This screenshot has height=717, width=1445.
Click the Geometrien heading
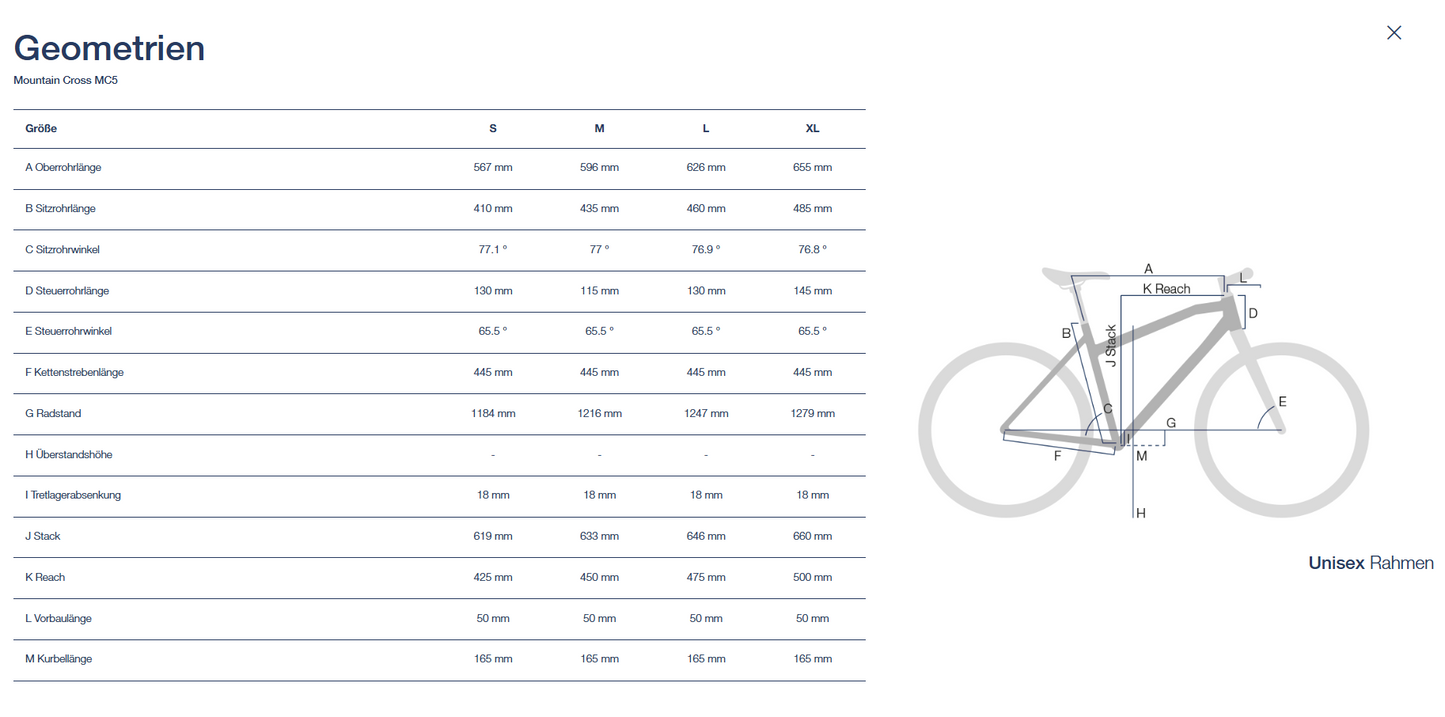pyautogui.click(x=109, y=48)
